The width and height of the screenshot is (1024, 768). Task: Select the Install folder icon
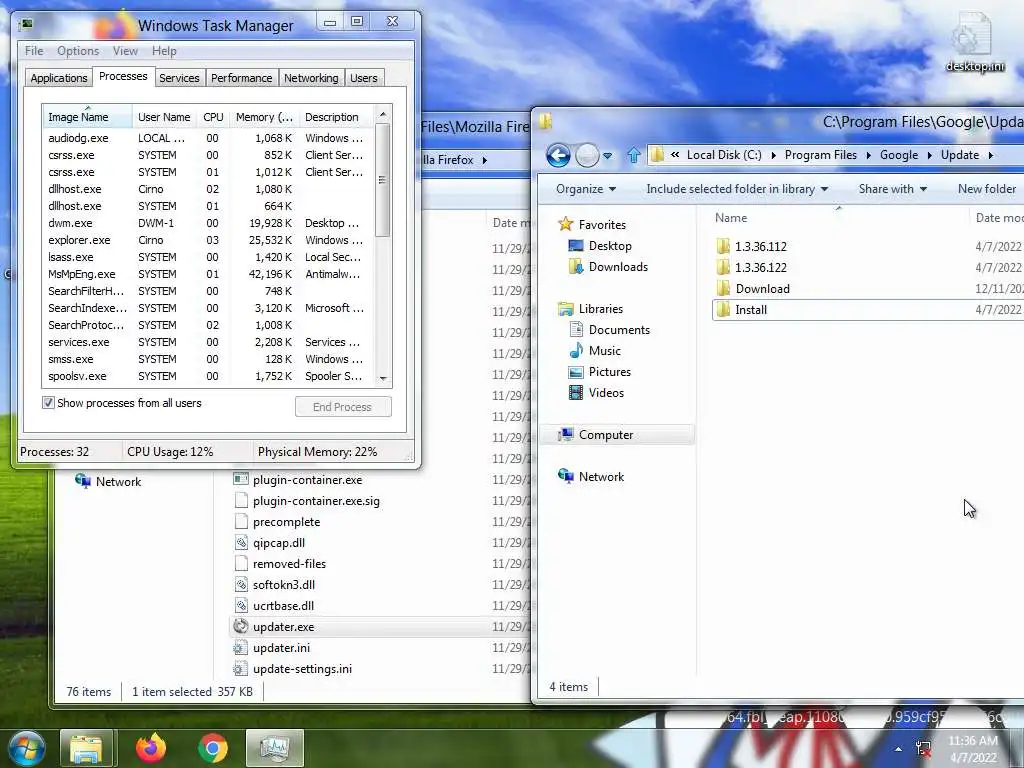(x=723, y=310)
